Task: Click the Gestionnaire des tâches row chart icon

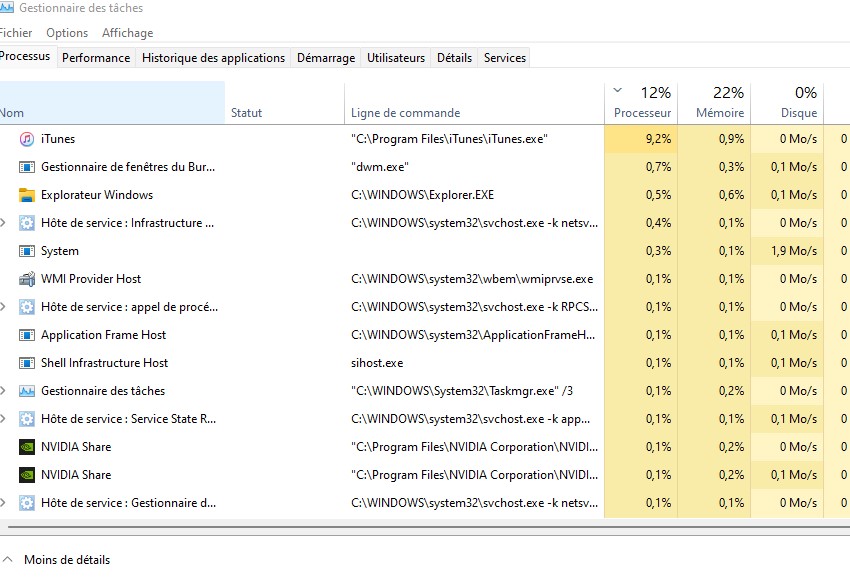Action: pos(27,391)
